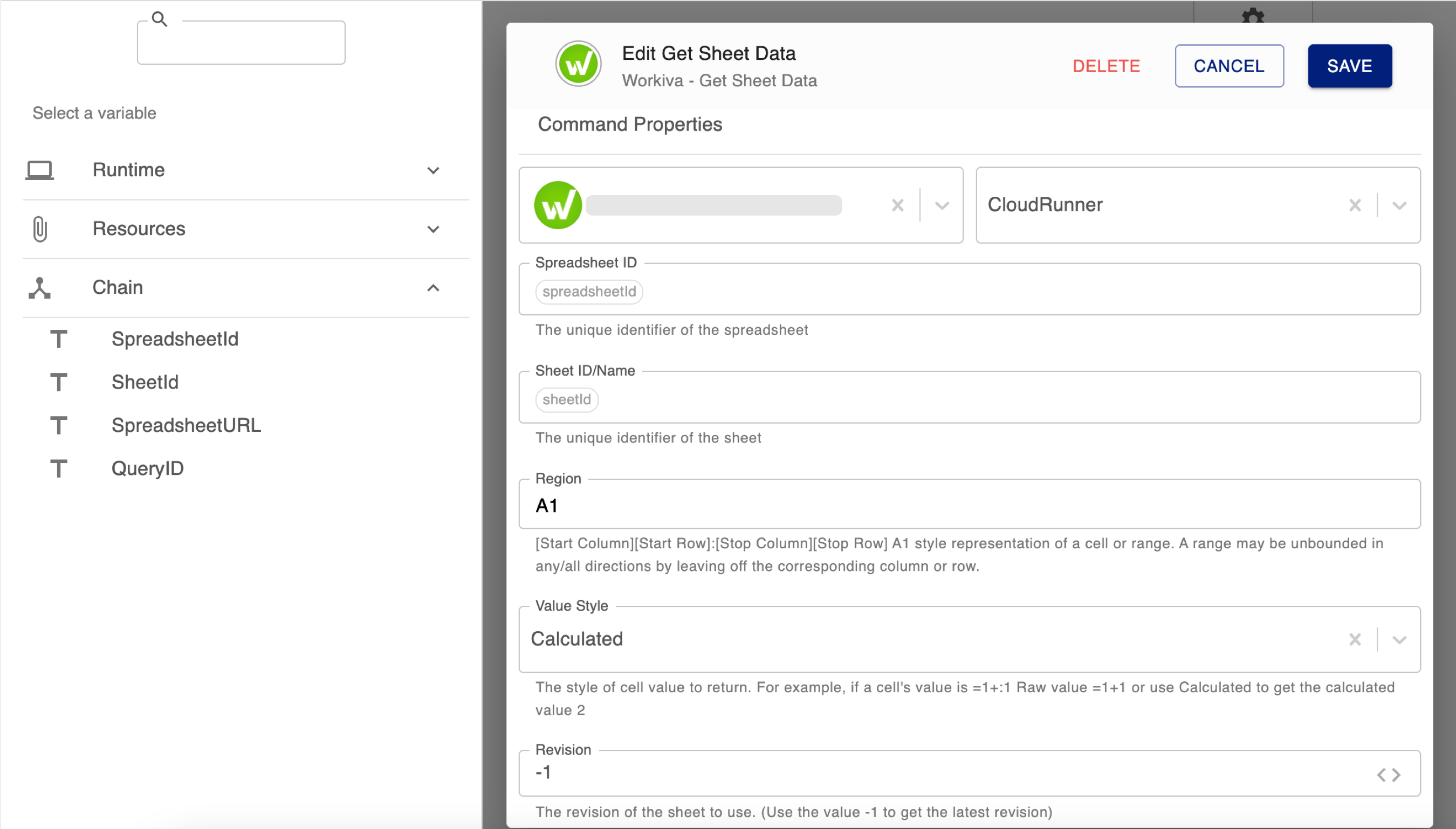The height and width of the screenshot is (829, 1456).
Task: Collapse the Chain section chevron
Action: click(x=434, y=288)
